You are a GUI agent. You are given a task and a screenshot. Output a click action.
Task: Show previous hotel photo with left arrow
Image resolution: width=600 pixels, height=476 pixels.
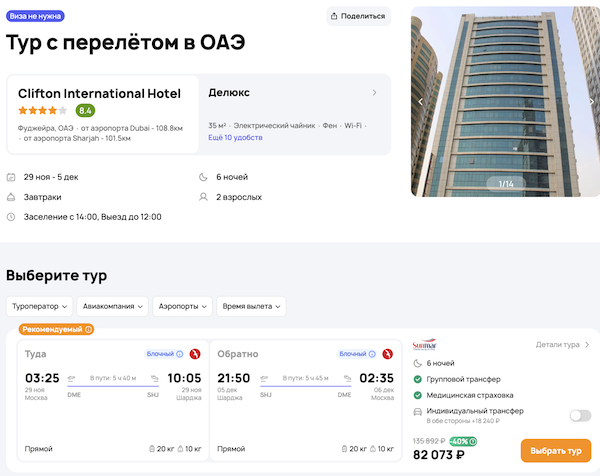[420, 101]
